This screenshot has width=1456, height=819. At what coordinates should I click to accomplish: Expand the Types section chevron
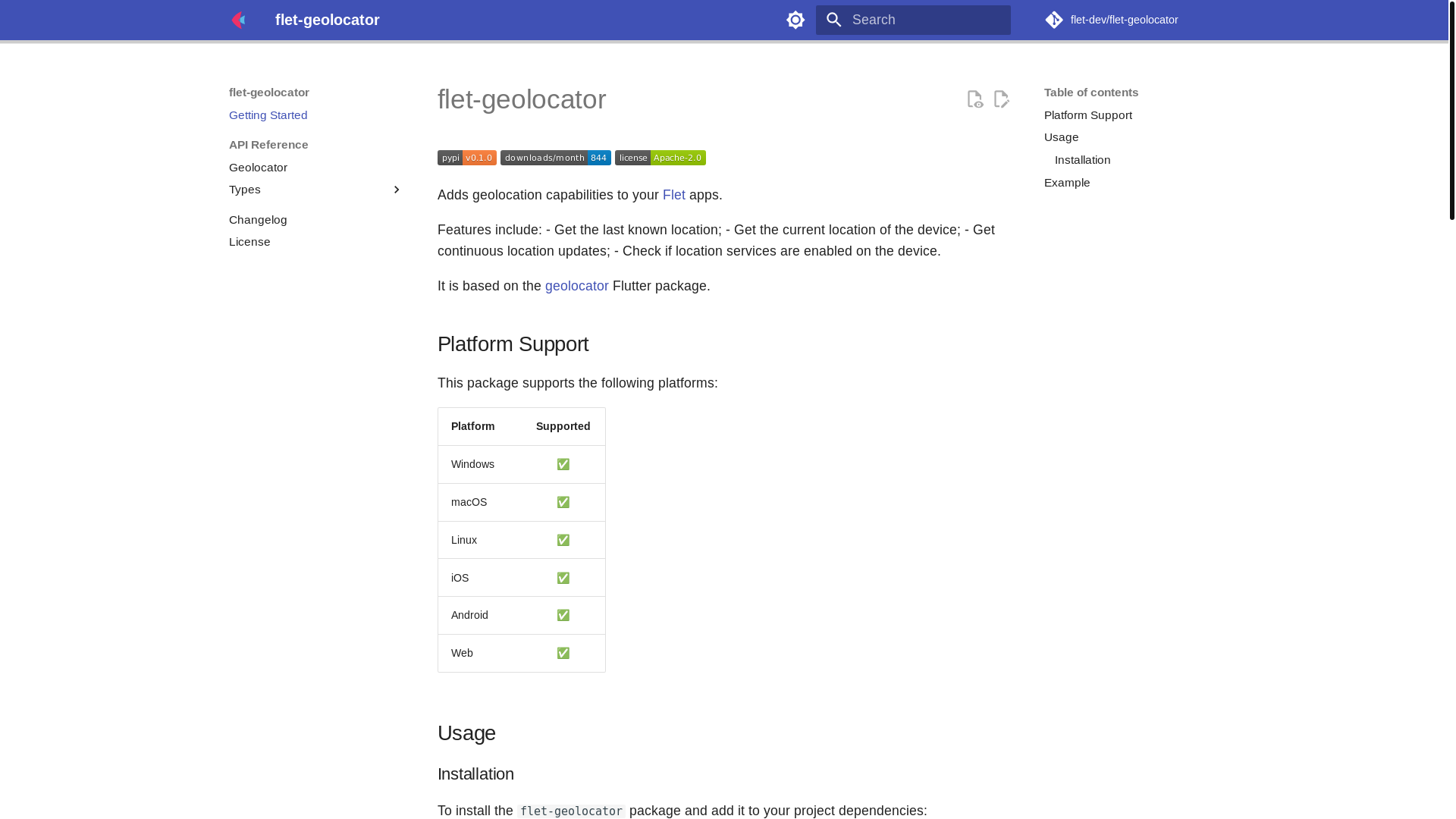(x=396, y=190)
